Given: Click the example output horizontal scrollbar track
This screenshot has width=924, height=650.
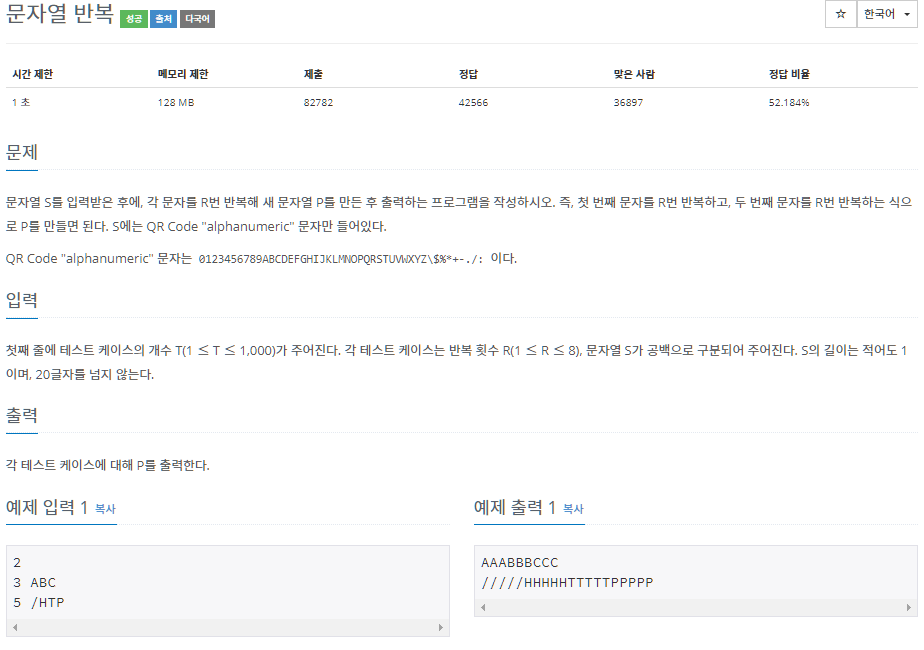Looking at the screenshot, I should click(696, 608).
